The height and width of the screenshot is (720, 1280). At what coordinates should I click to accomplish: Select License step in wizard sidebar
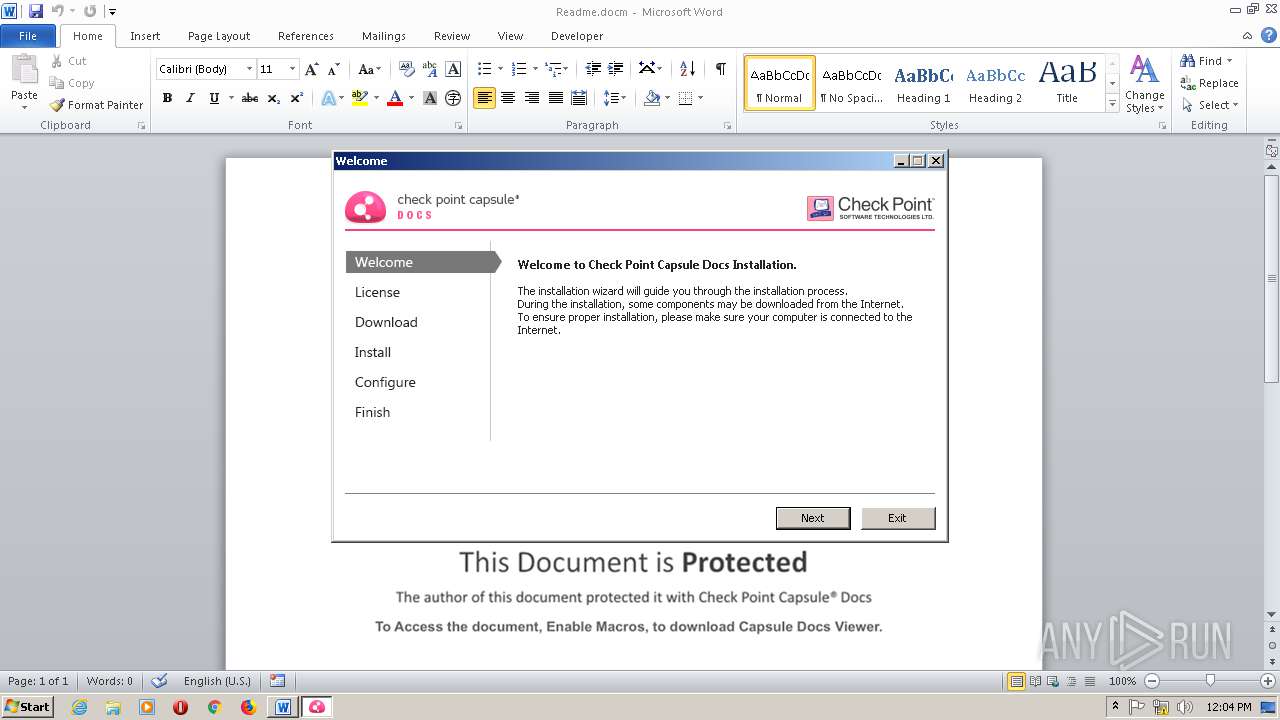[x=377, y=292]
